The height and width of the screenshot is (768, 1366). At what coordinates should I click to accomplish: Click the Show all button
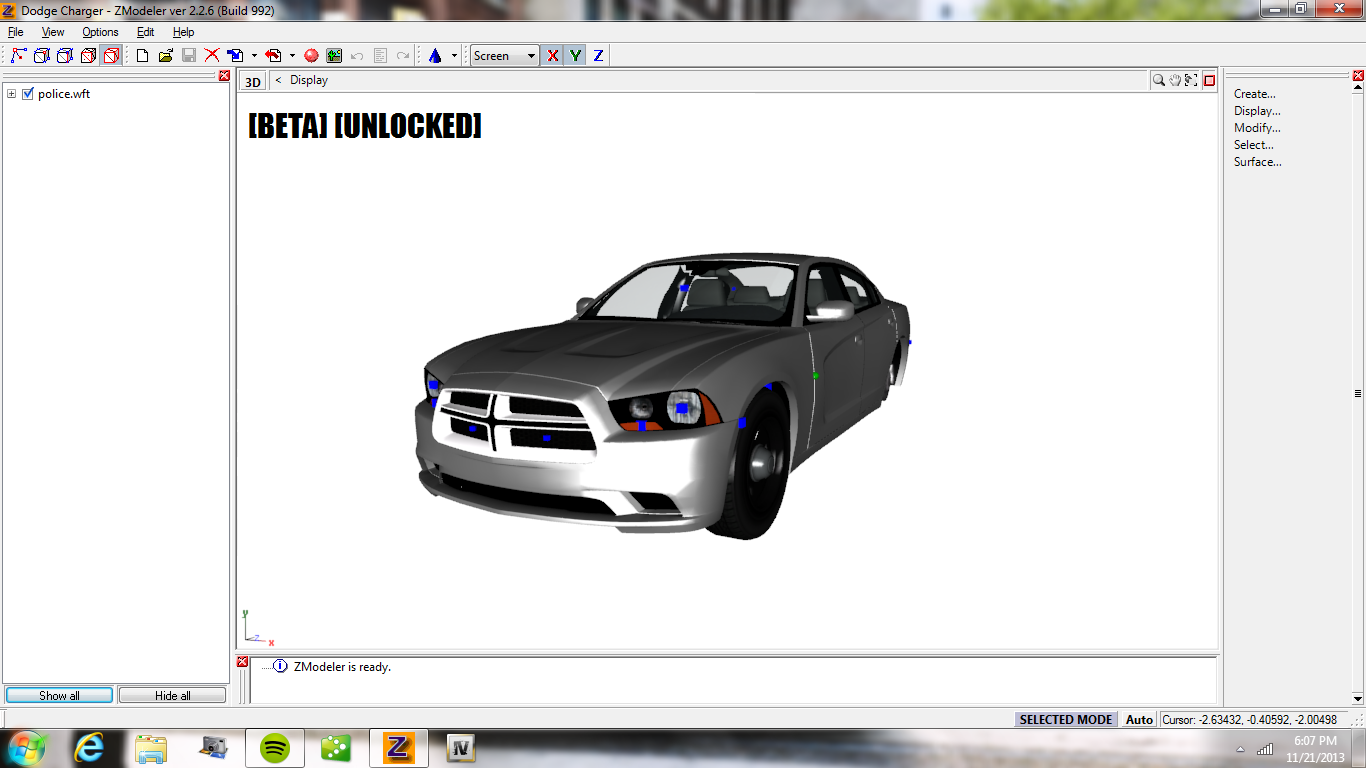point(59,695)
